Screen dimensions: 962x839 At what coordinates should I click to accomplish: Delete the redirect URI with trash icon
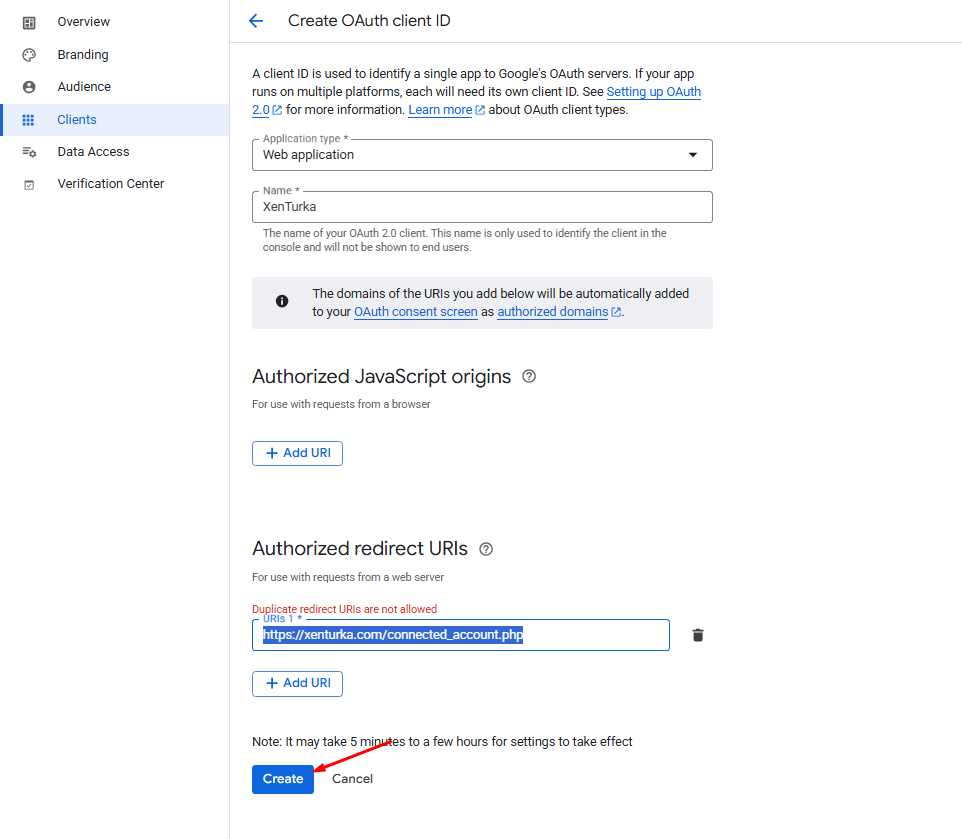point(698,635)
